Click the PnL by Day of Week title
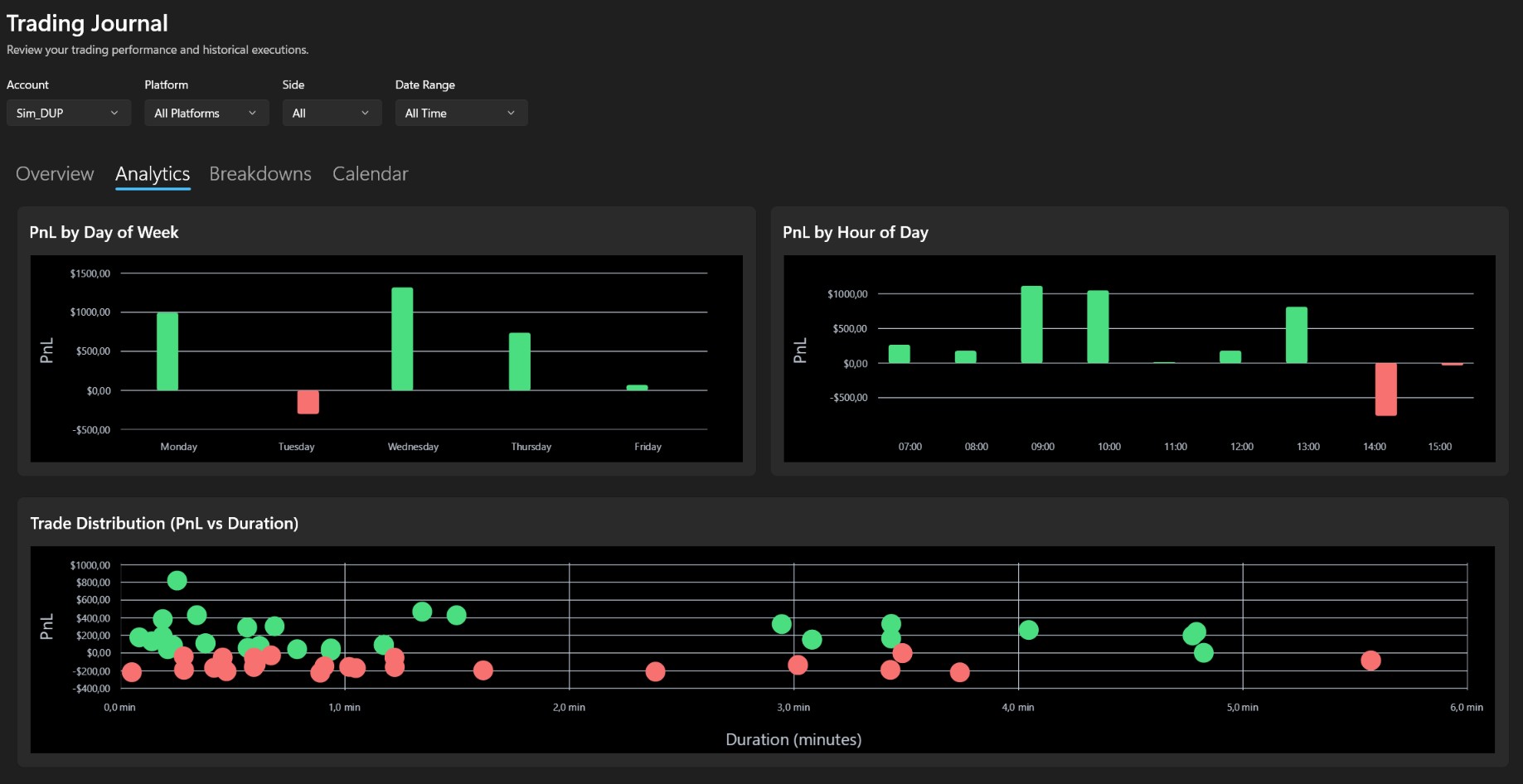 coord(104,233)
